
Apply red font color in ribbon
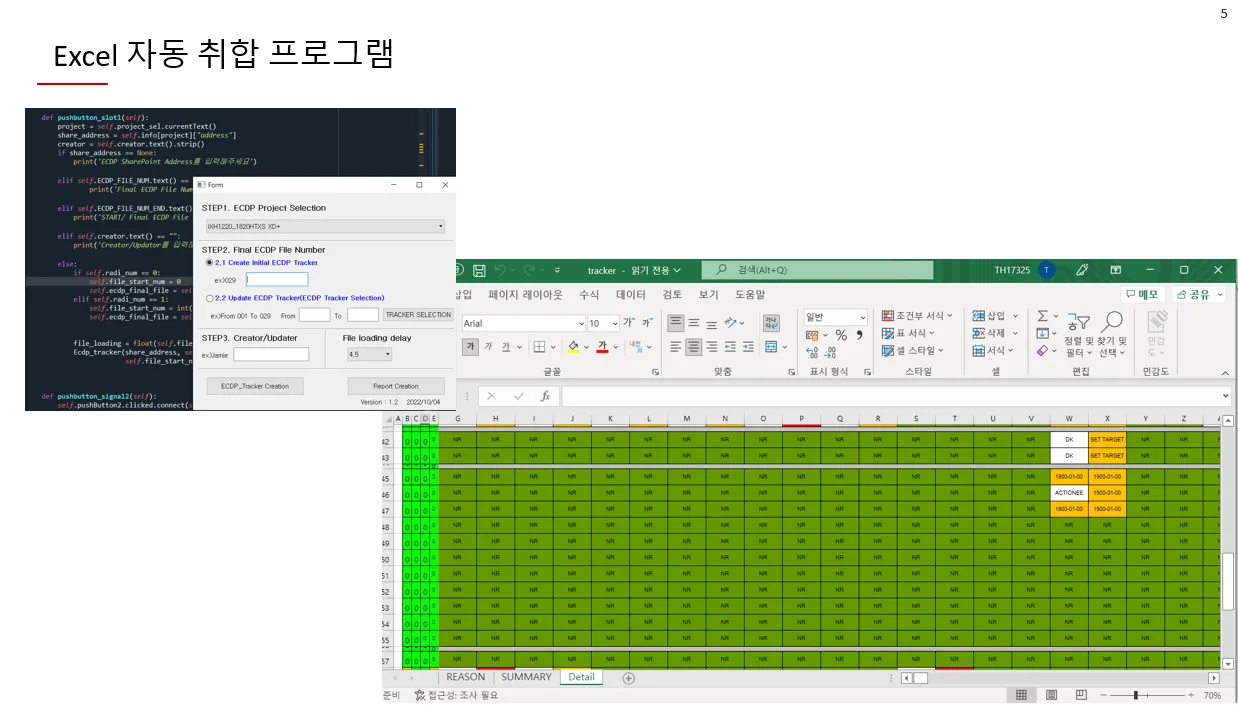click(602, 346)
